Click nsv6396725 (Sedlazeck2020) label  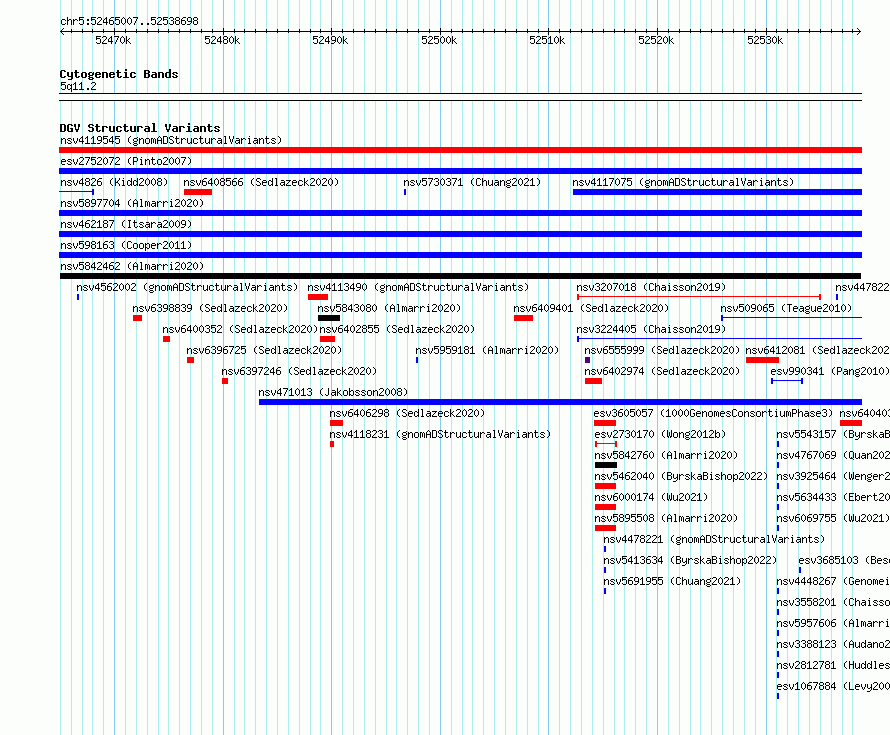coord(264,350)
